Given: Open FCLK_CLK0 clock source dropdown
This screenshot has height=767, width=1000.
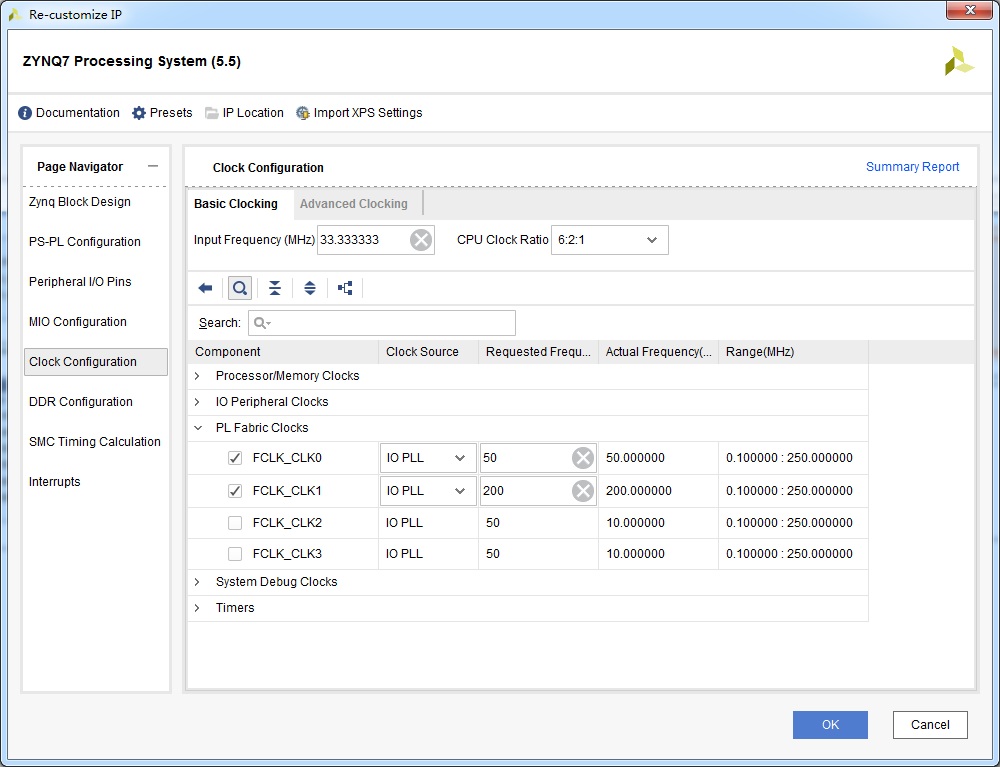Looking at the screenshot, I should (x=428, y=458).
